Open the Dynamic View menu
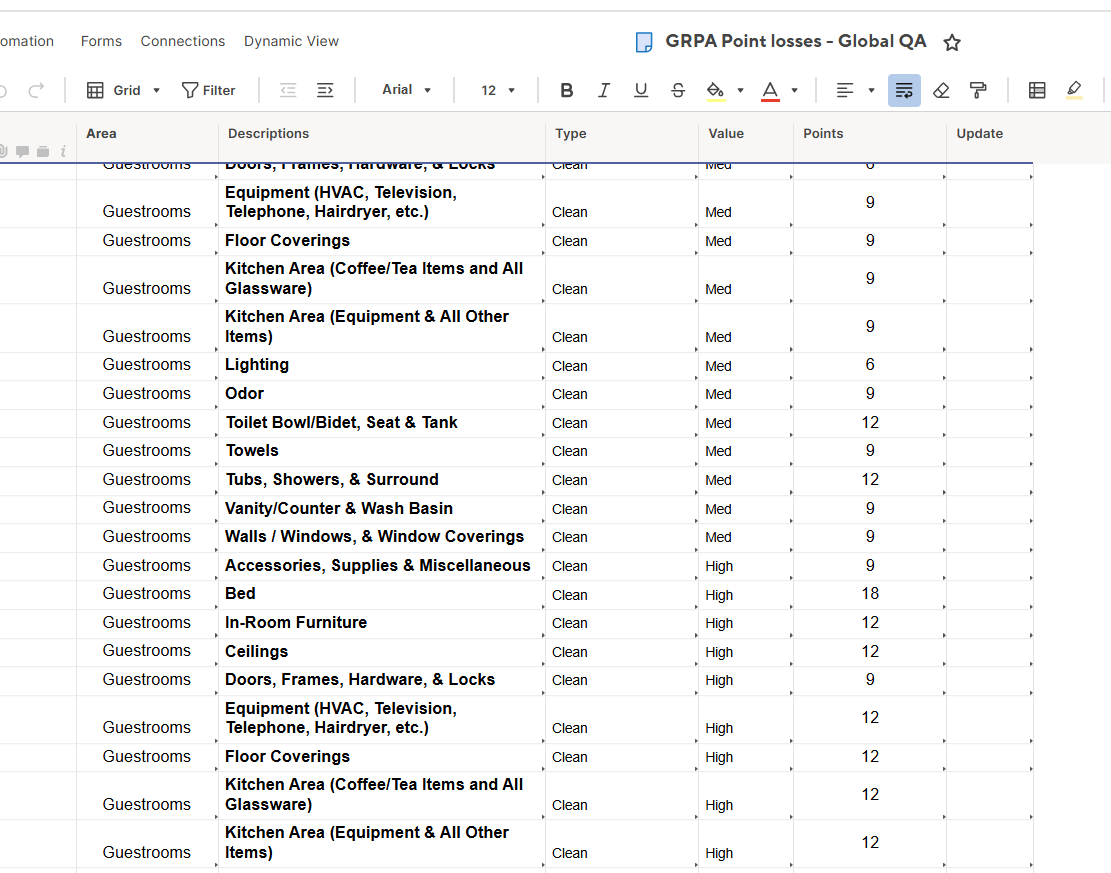 click(x=291, y=41)
